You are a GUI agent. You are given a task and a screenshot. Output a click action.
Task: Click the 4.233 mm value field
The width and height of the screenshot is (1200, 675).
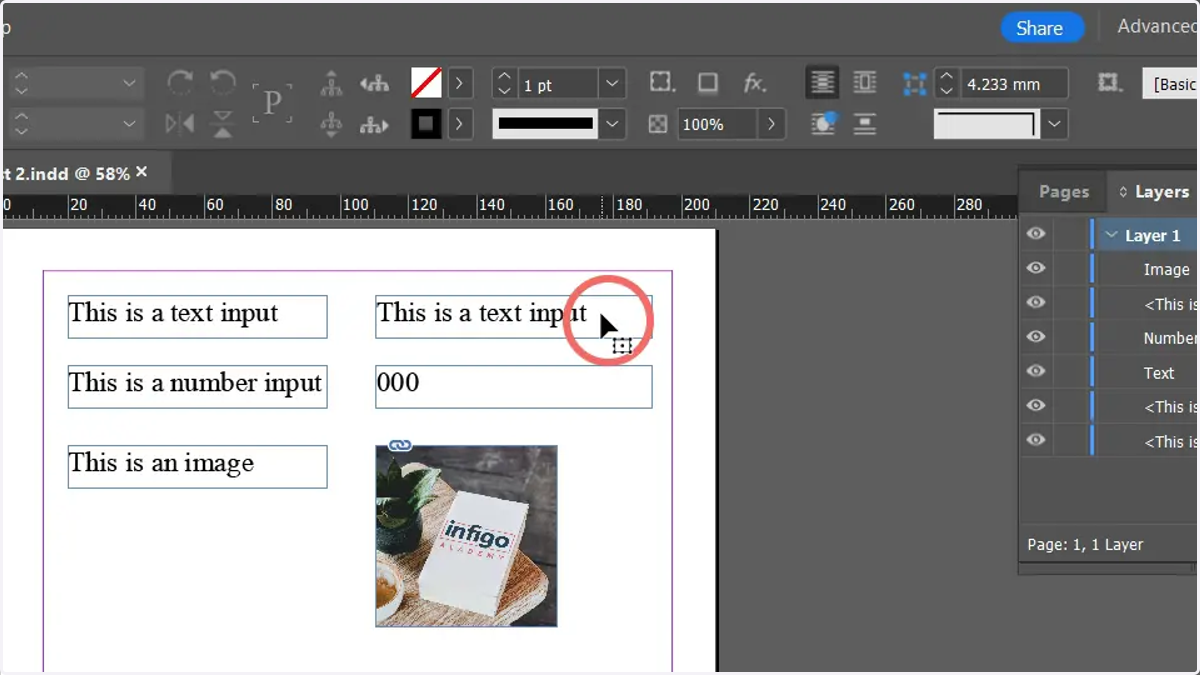click(x=1014, y=84)
